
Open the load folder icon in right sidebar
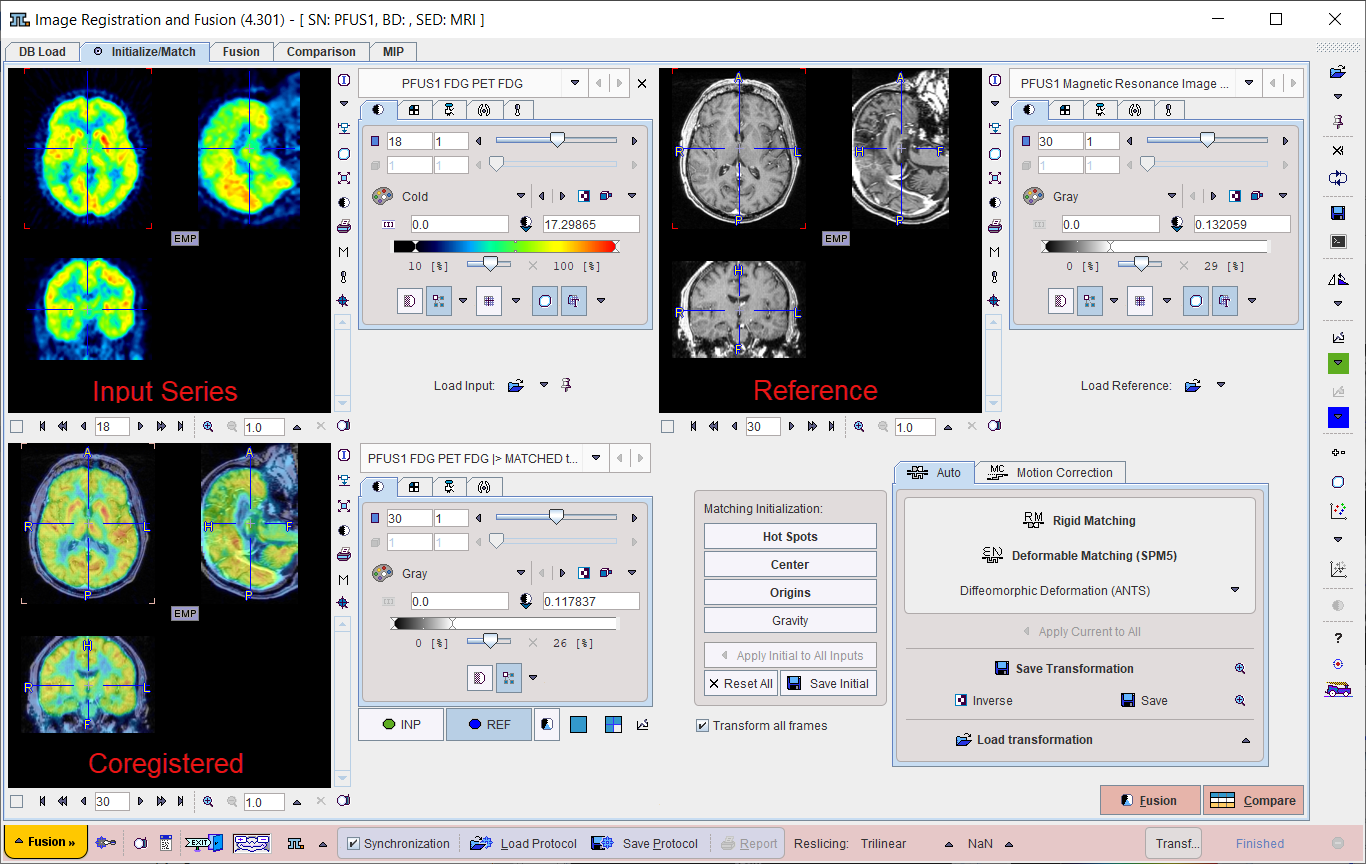(1338, 72)
